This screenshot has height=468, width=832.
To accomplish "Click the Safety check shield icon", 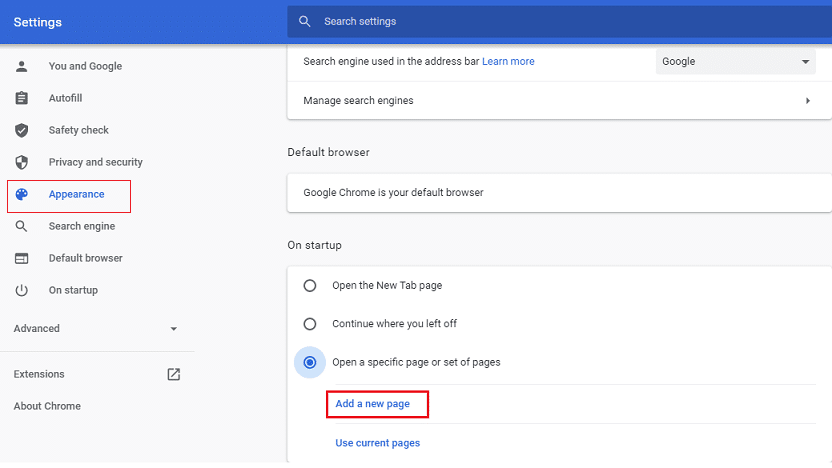I will 21,130.
